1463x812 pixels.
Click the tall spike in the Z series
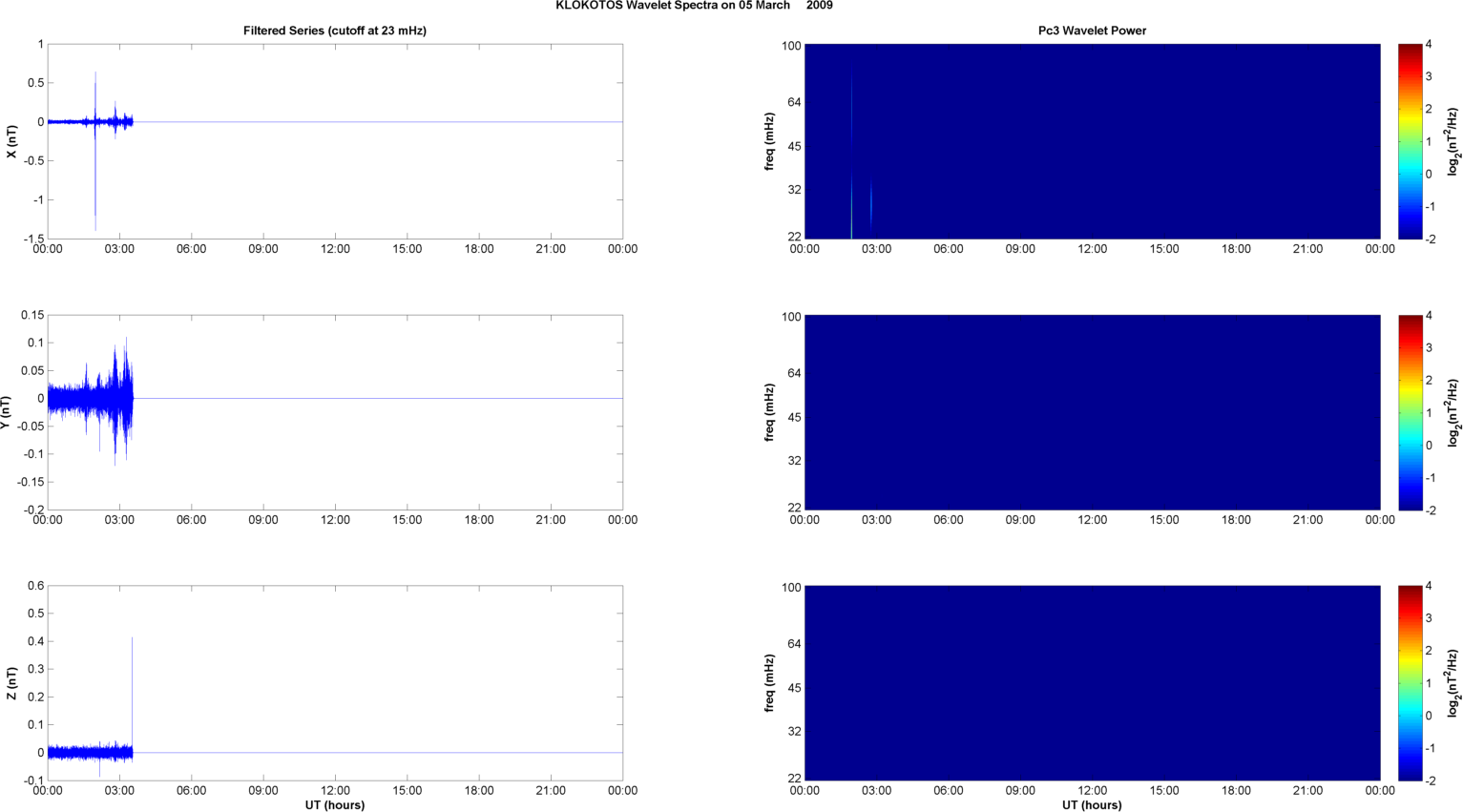(132, 692)
